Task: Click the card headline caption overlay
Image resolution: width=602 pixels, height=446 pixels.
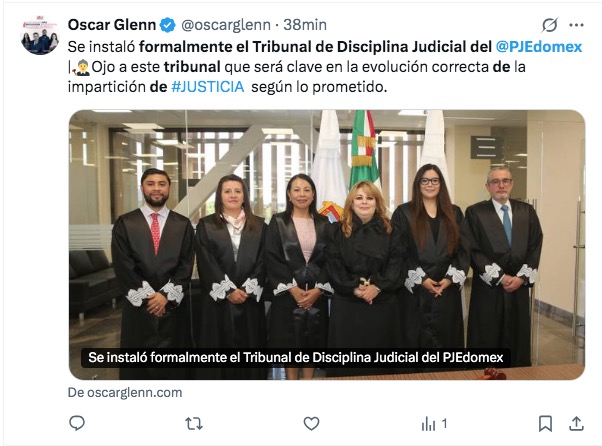Action: tap(296, 358)
